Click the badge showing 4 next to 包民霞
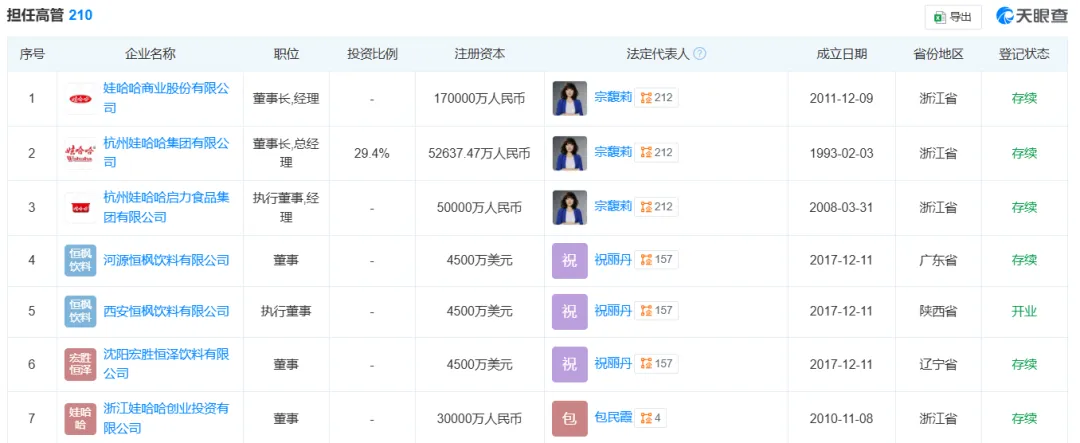Viewport: 1080px width, 443px height. point(652,418)
